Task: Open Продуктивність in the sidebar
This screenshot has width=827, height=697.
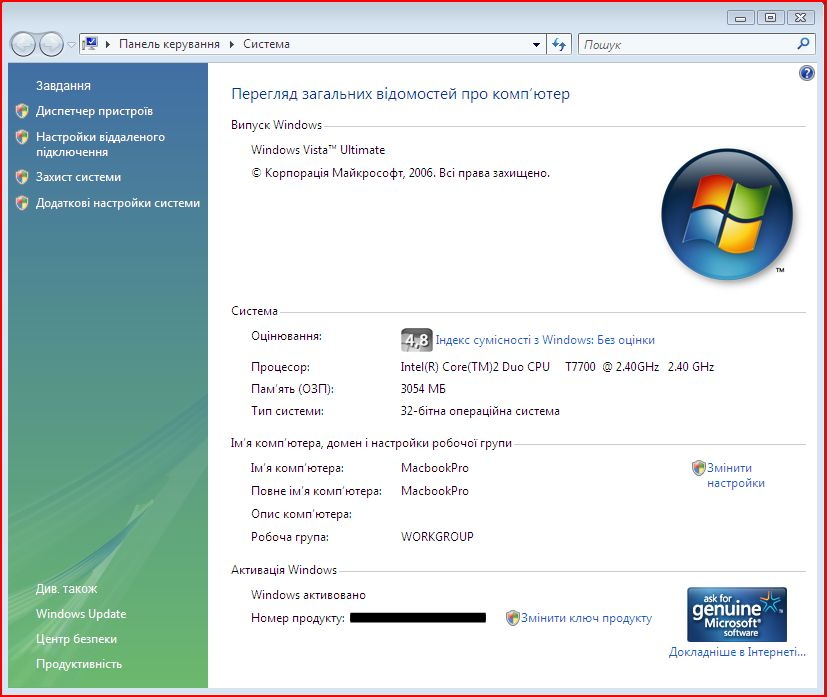Action: click(x=79, y=664)
